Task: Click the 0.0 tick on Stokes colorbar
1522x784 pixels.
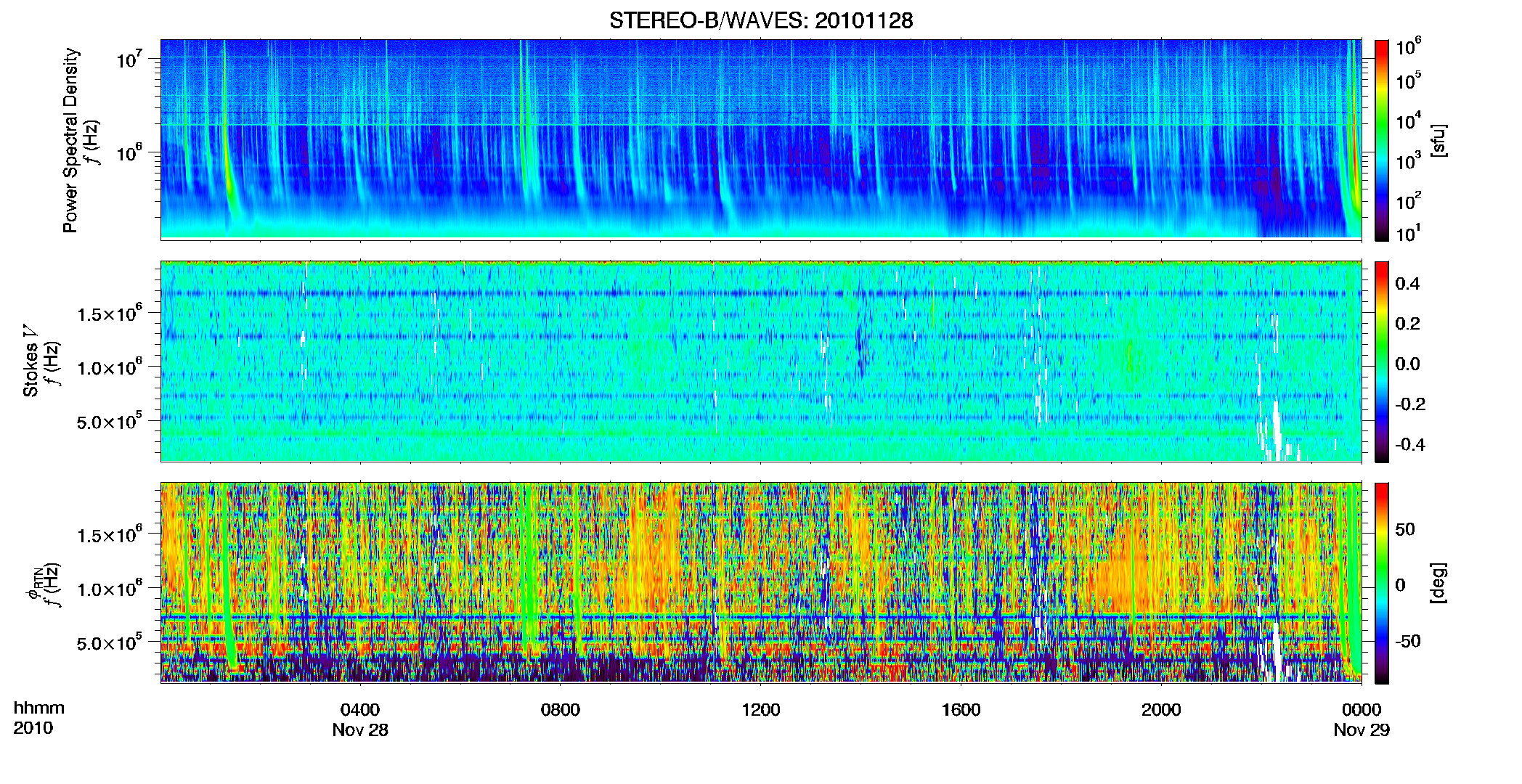Action: (x=1407, y=364)
